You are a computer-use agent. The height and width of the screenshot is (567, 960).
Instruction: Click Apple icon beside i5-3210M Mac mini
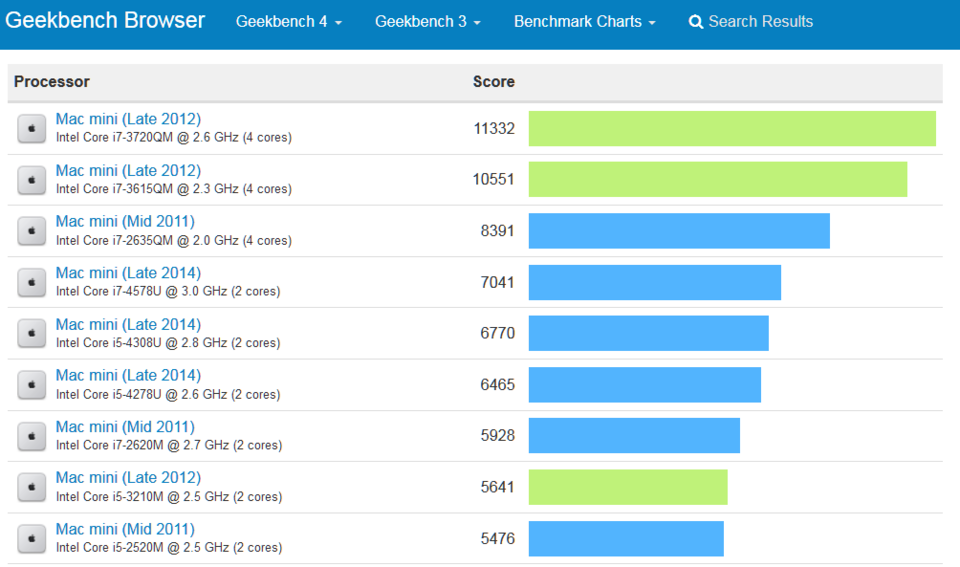[31, 487]
